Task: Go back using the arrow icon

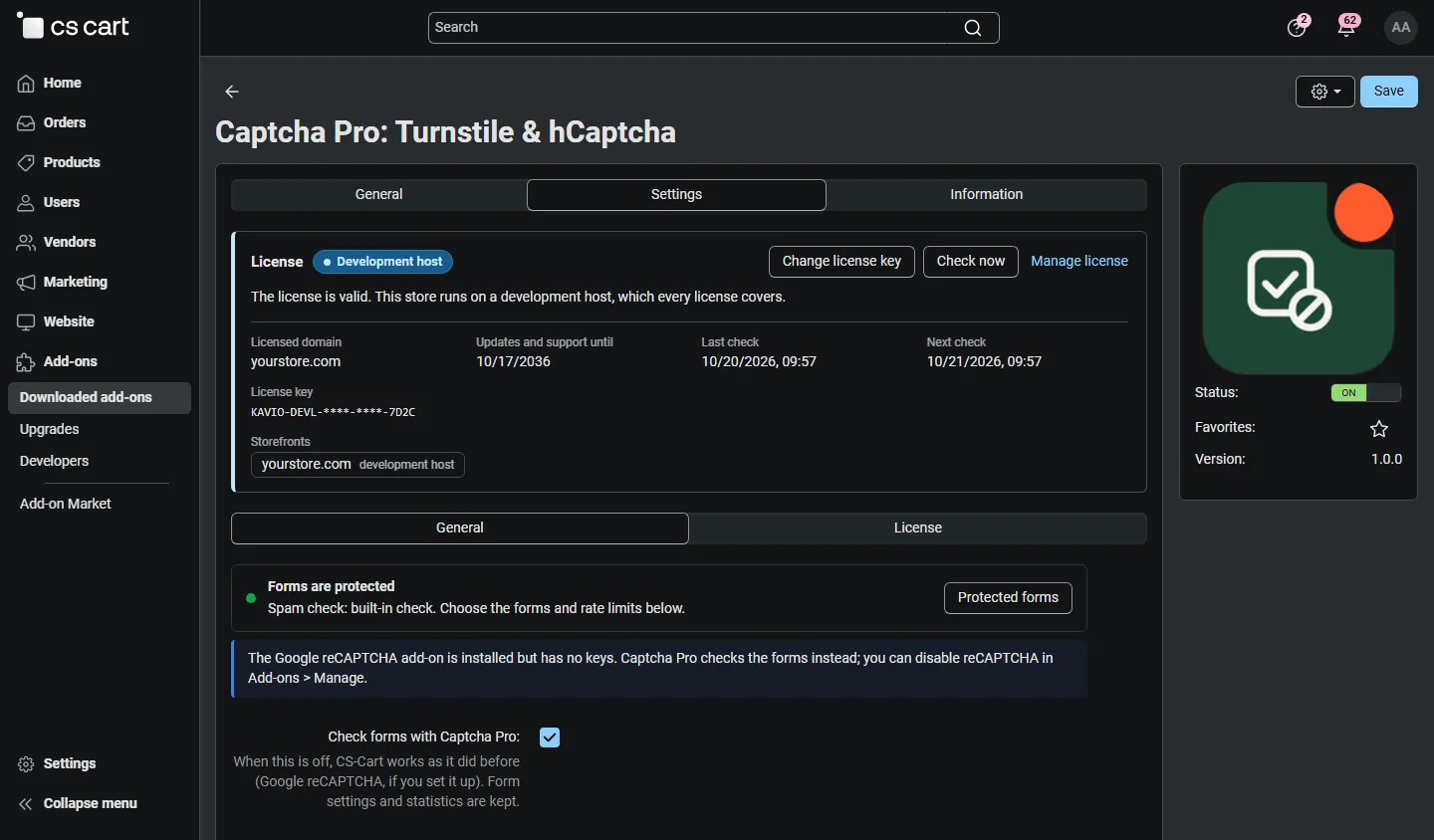Action: pyautogui.click(x=232, y=92)
